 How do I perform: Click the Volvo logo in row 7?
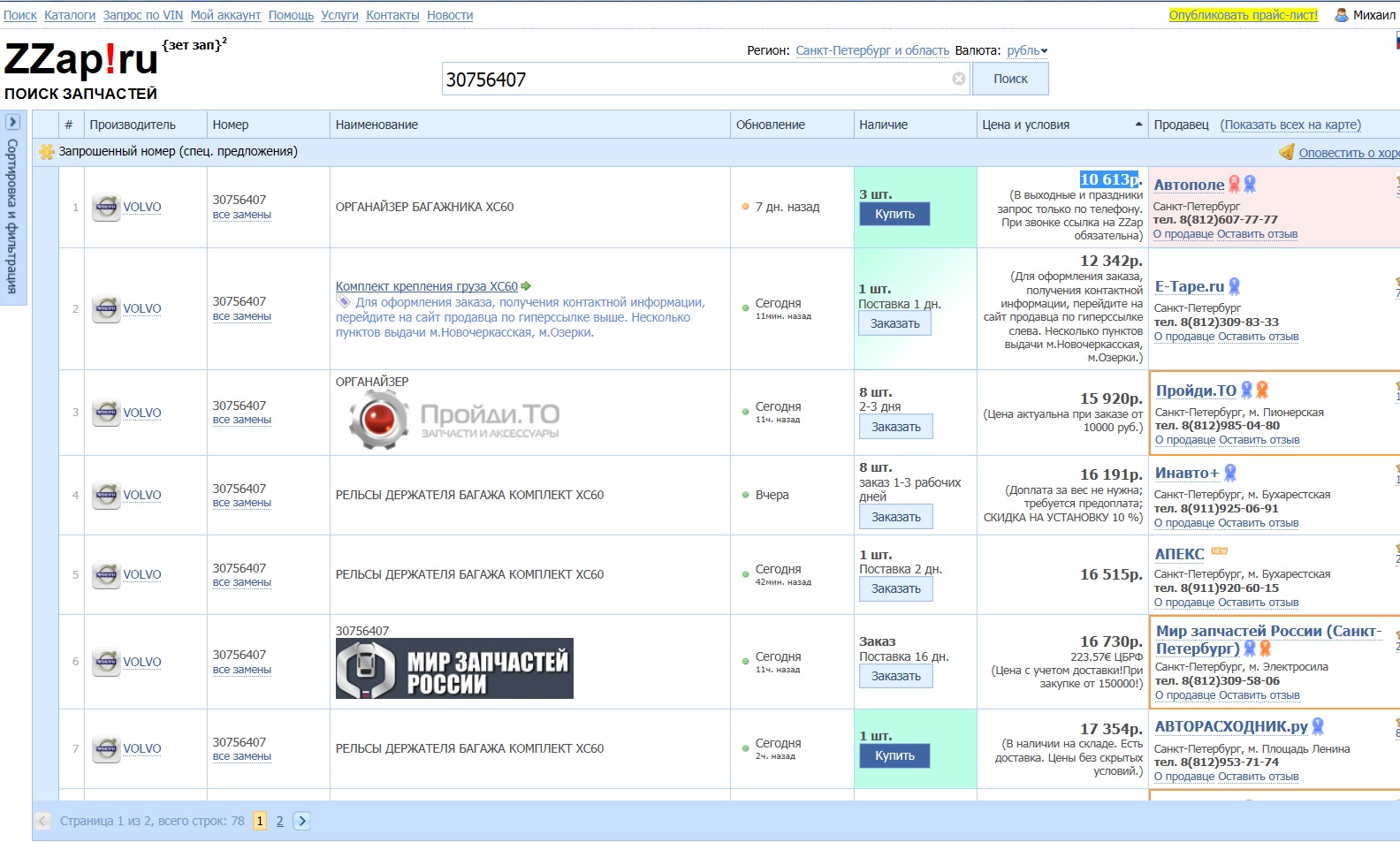pyautogui.click(x=107, y=748)
